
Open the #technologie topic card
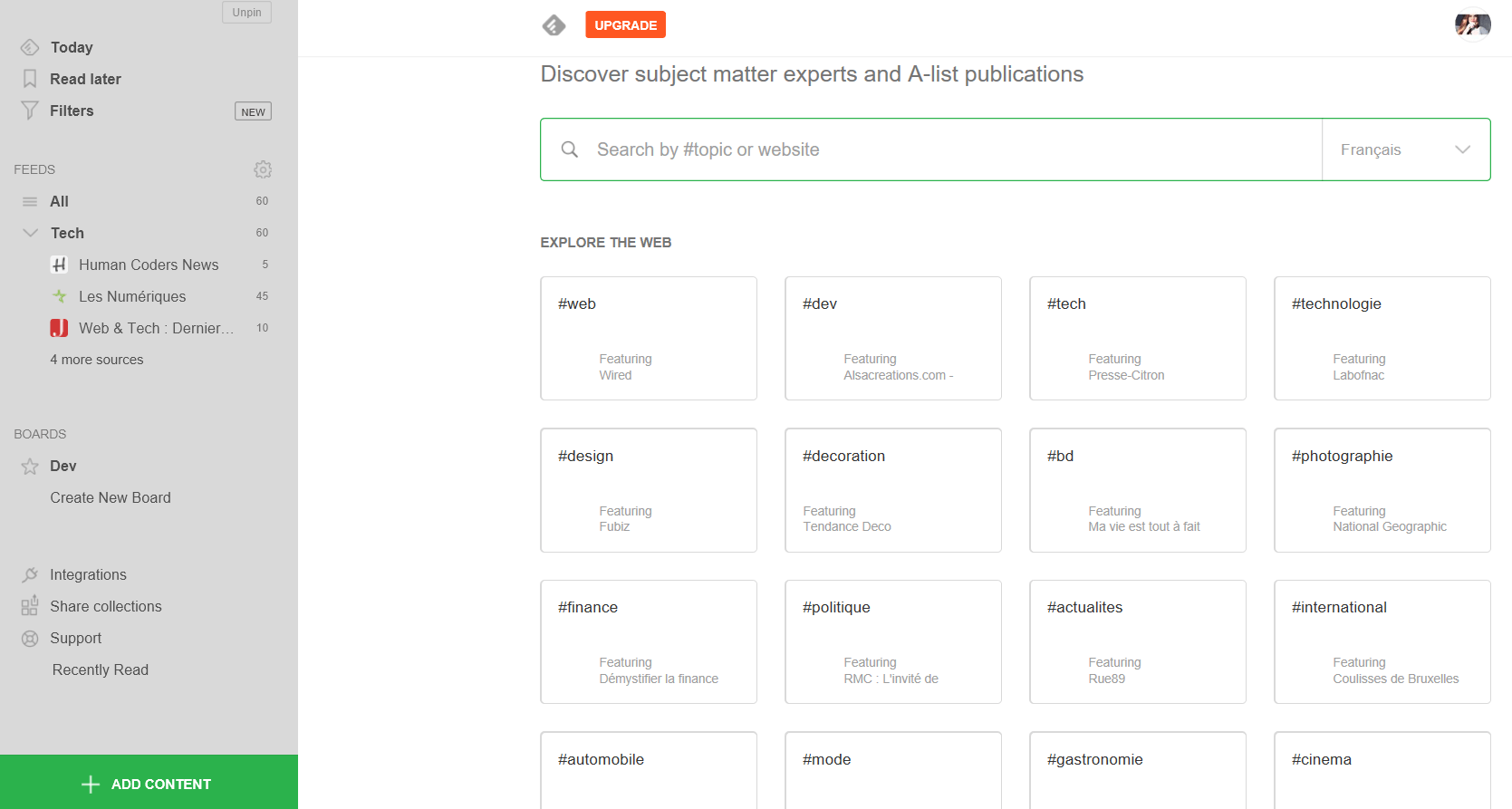pyautogui.click(x=1382, y=338)
